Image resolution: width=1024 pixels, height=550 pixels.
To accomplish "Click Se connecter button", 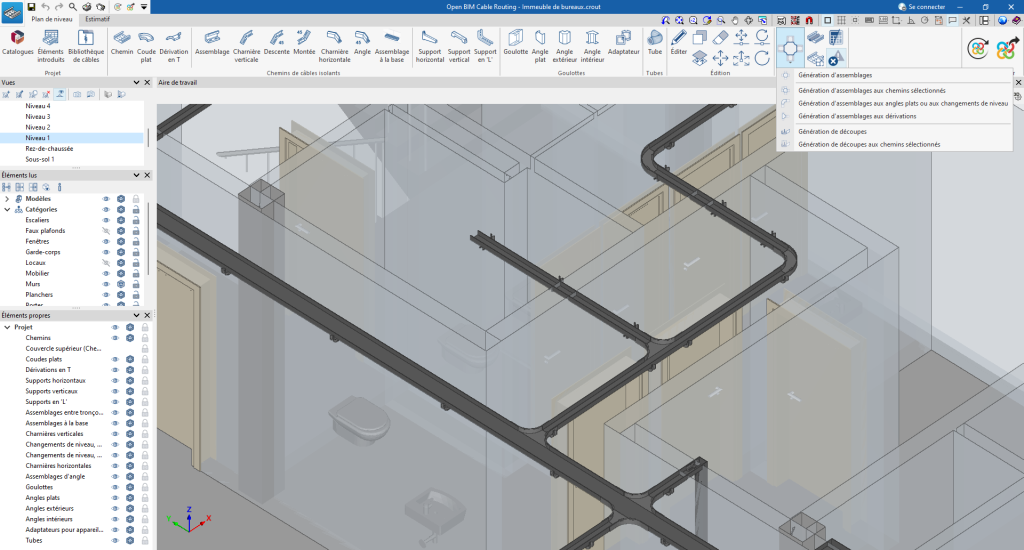I will pos(921,7).
